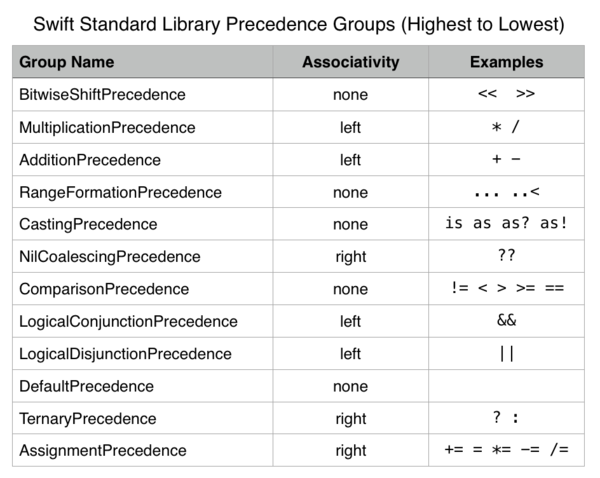The width and height of the screenshot is (600, 478).
Task: Select the AdditionPrecedence group name
Action: tap(90, 160)
